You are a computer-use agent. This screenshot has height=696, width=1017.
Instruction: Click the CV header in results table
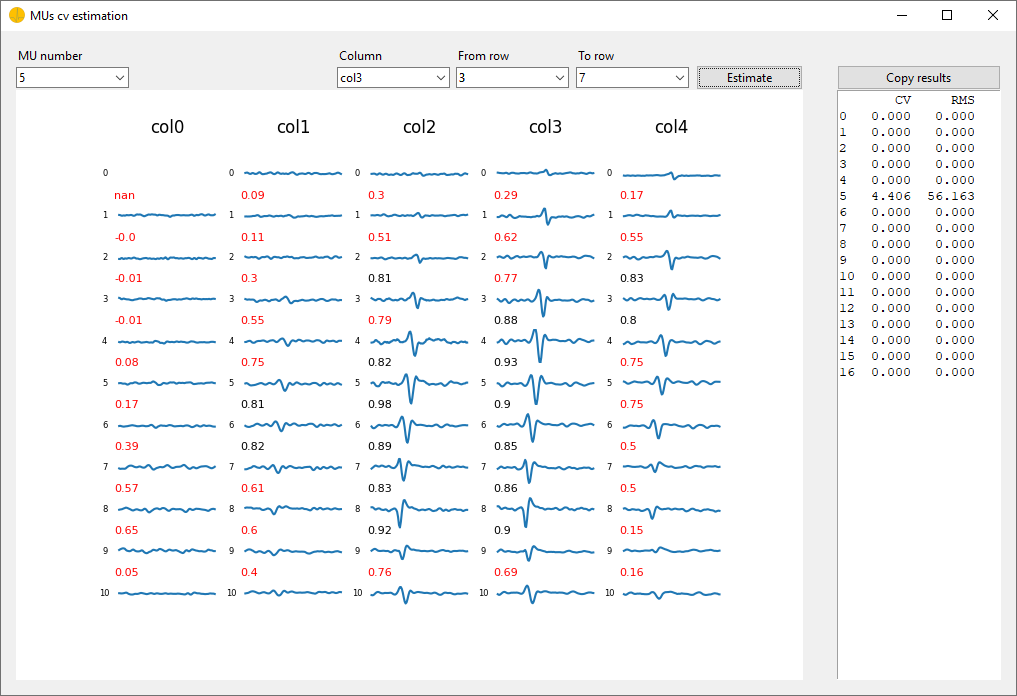903,100
